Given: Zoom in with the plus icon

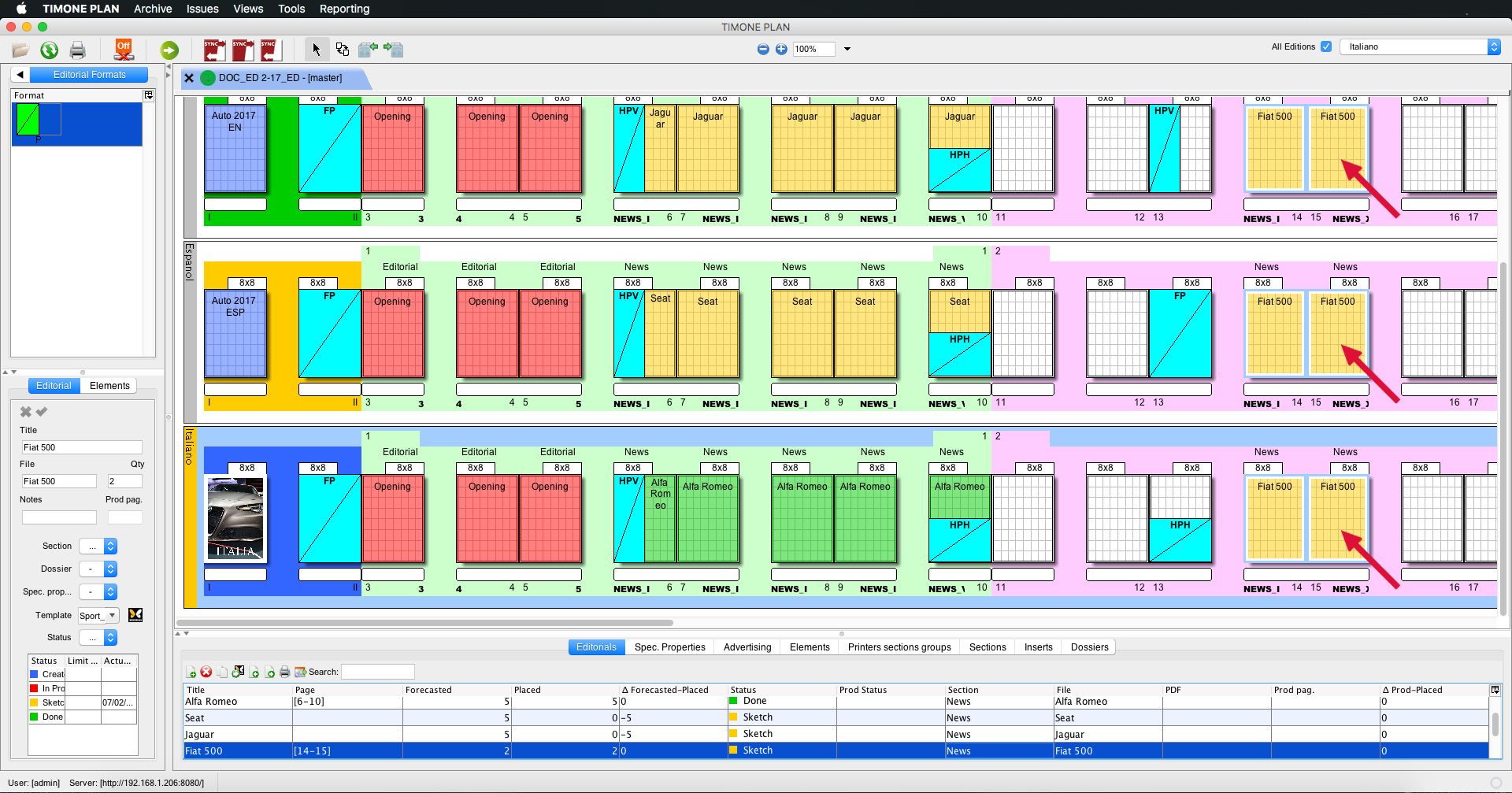Looking at the screenshot, I should point(781,49).
